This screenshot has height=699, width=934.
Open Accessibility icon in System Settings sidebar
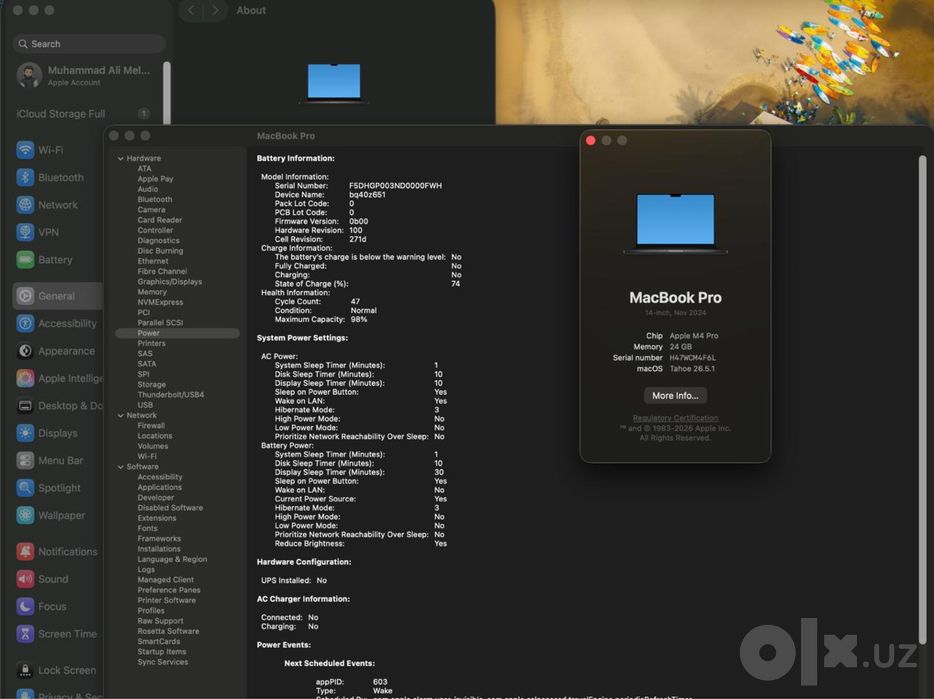pos(25,323)
